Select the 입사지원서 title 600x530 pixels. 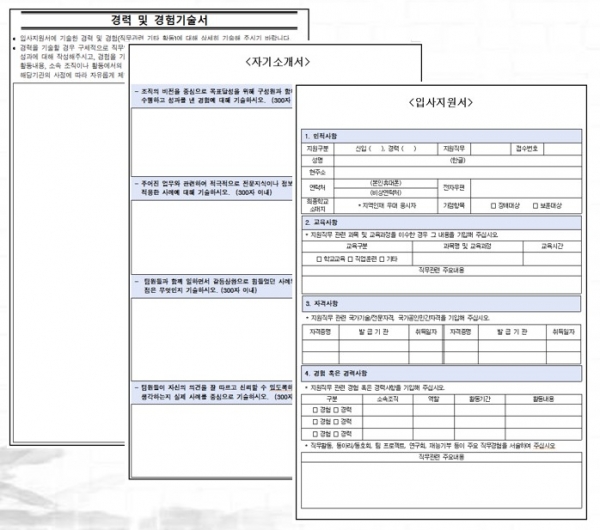coord(441,103)
